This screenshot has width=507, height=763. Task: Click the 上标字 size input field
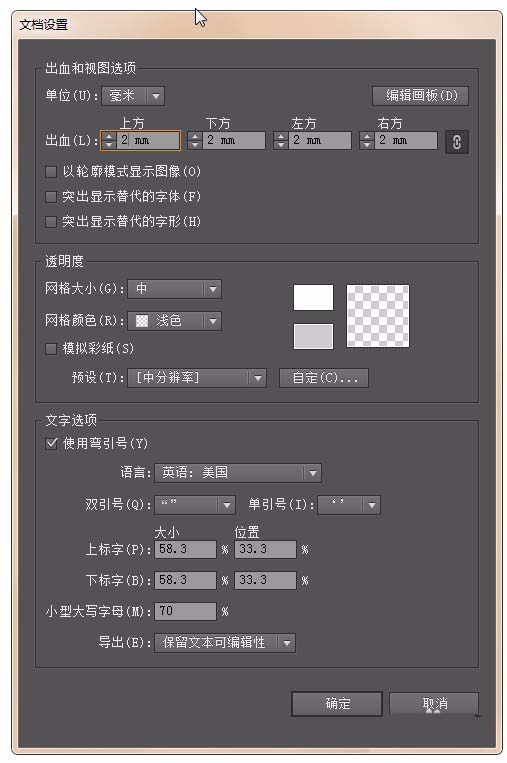coord(185,549)
